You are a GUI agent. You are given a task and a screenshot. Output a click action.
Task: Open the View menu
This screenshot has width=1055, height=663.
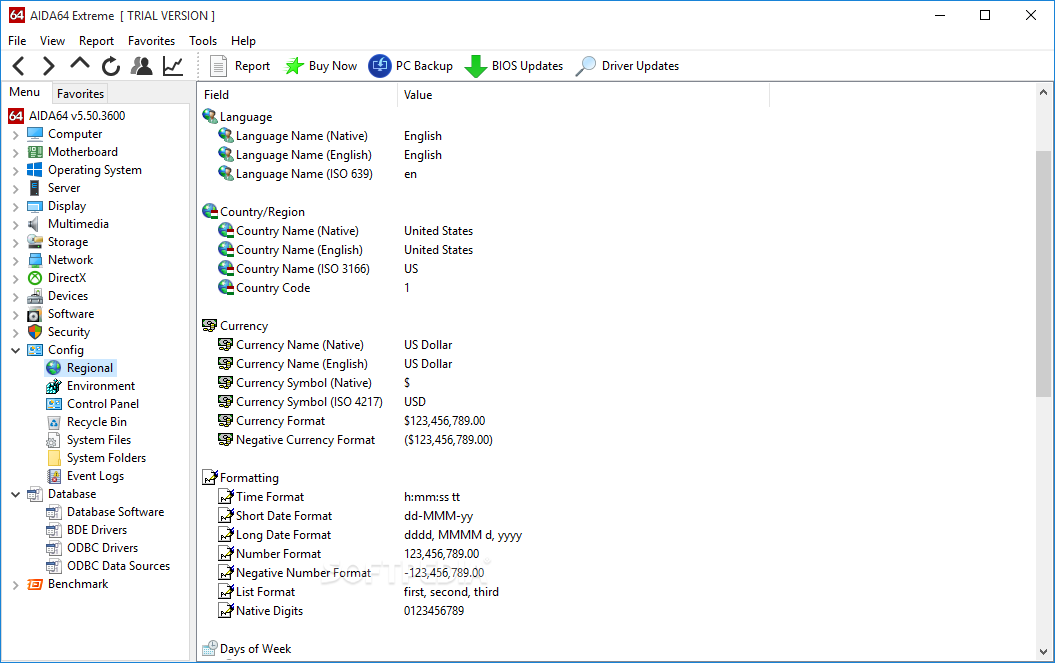pos(52,41)
